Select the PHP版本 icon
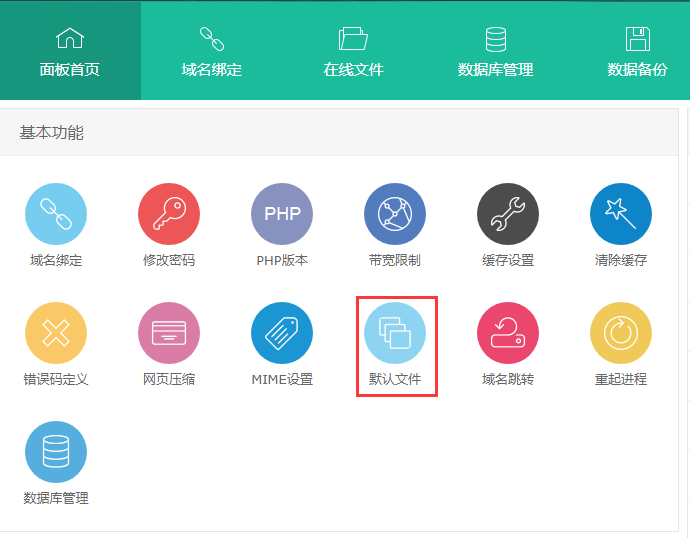The height and width of the screenshot is (538, 690). point(282,214)
